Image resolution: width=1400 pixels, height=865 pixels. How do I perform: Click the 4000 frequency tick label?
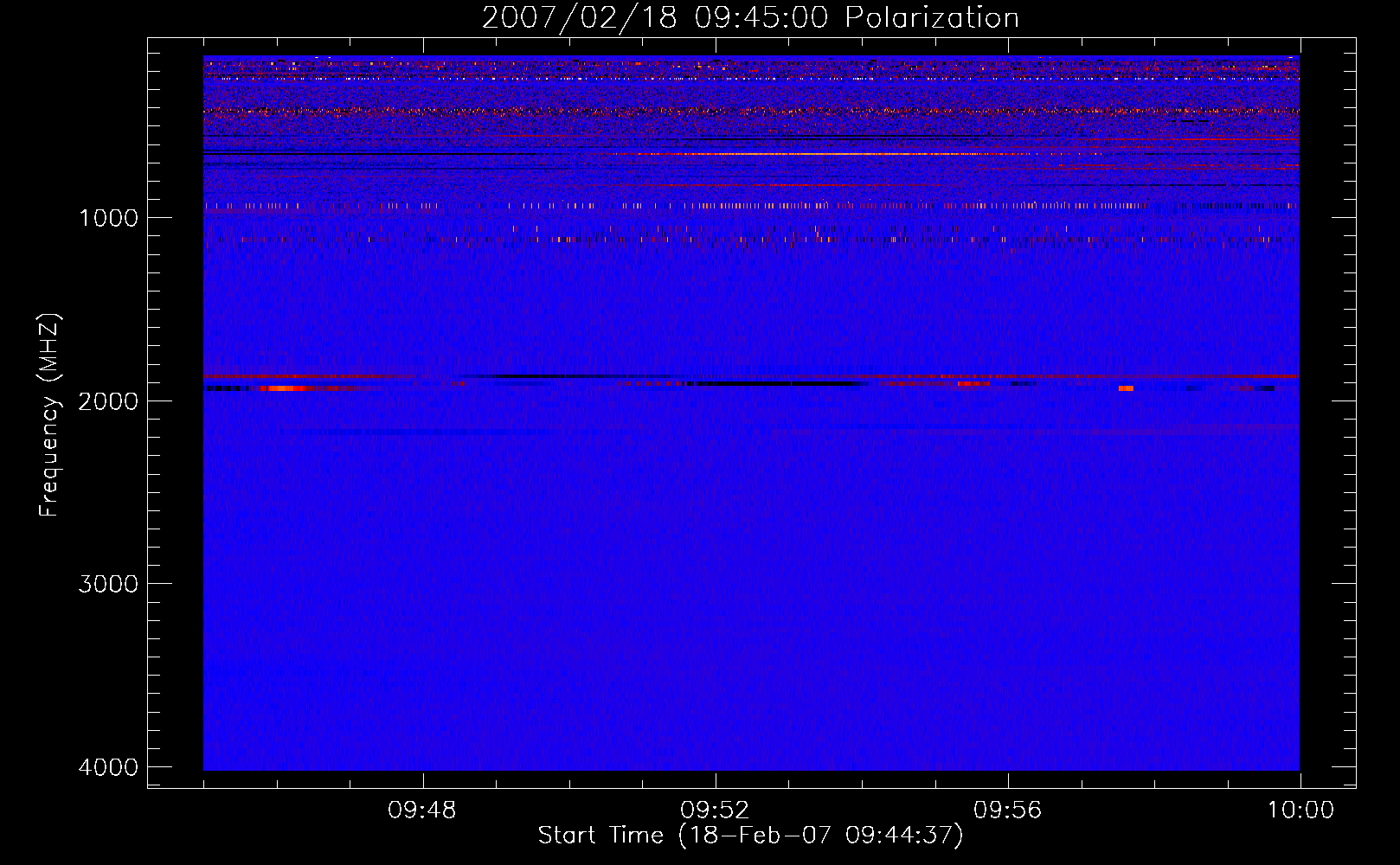pos(108,767)
